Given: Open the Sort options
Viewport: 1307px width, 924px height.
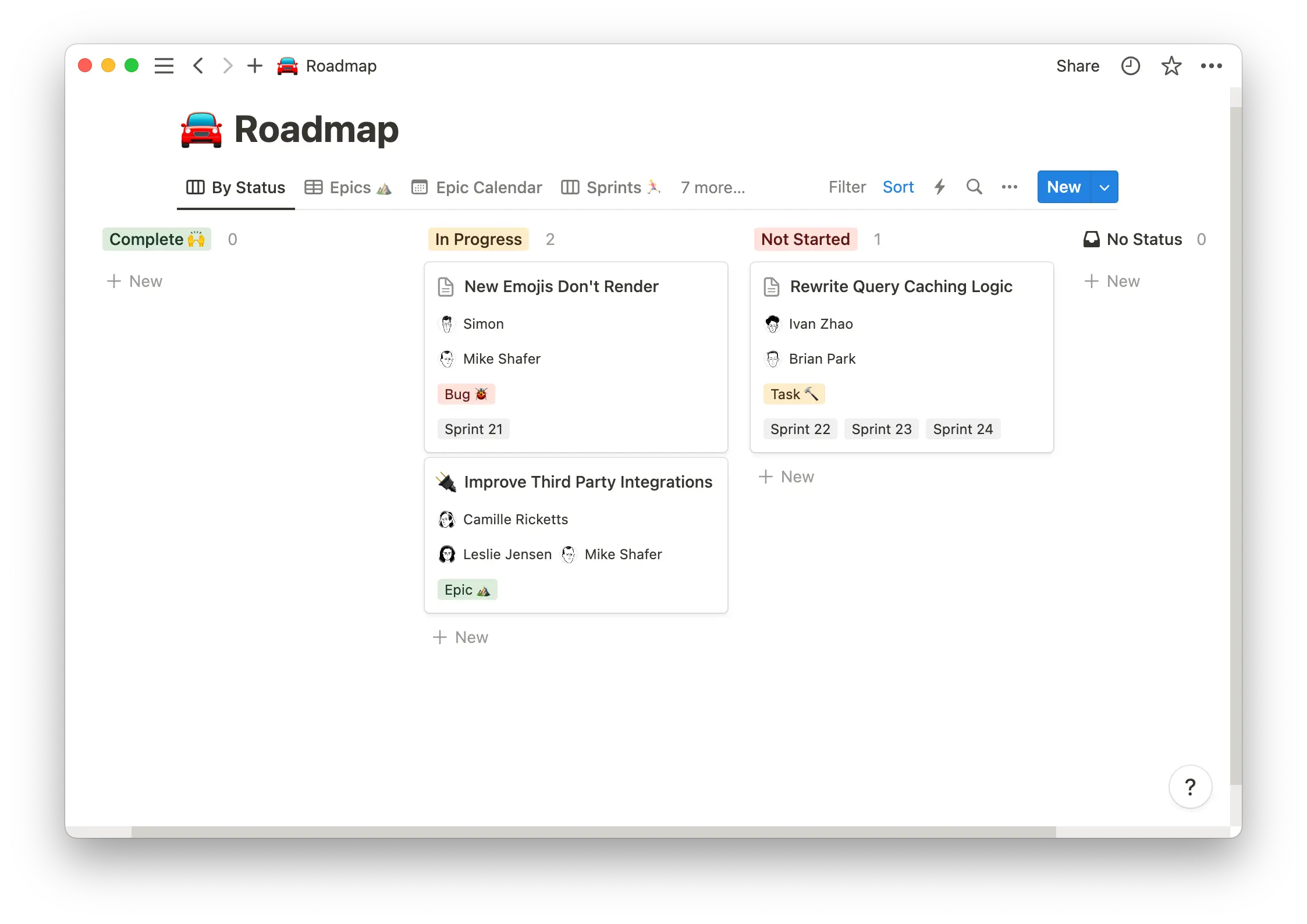Looking at the screenshot, I should [x=898, y=187].
